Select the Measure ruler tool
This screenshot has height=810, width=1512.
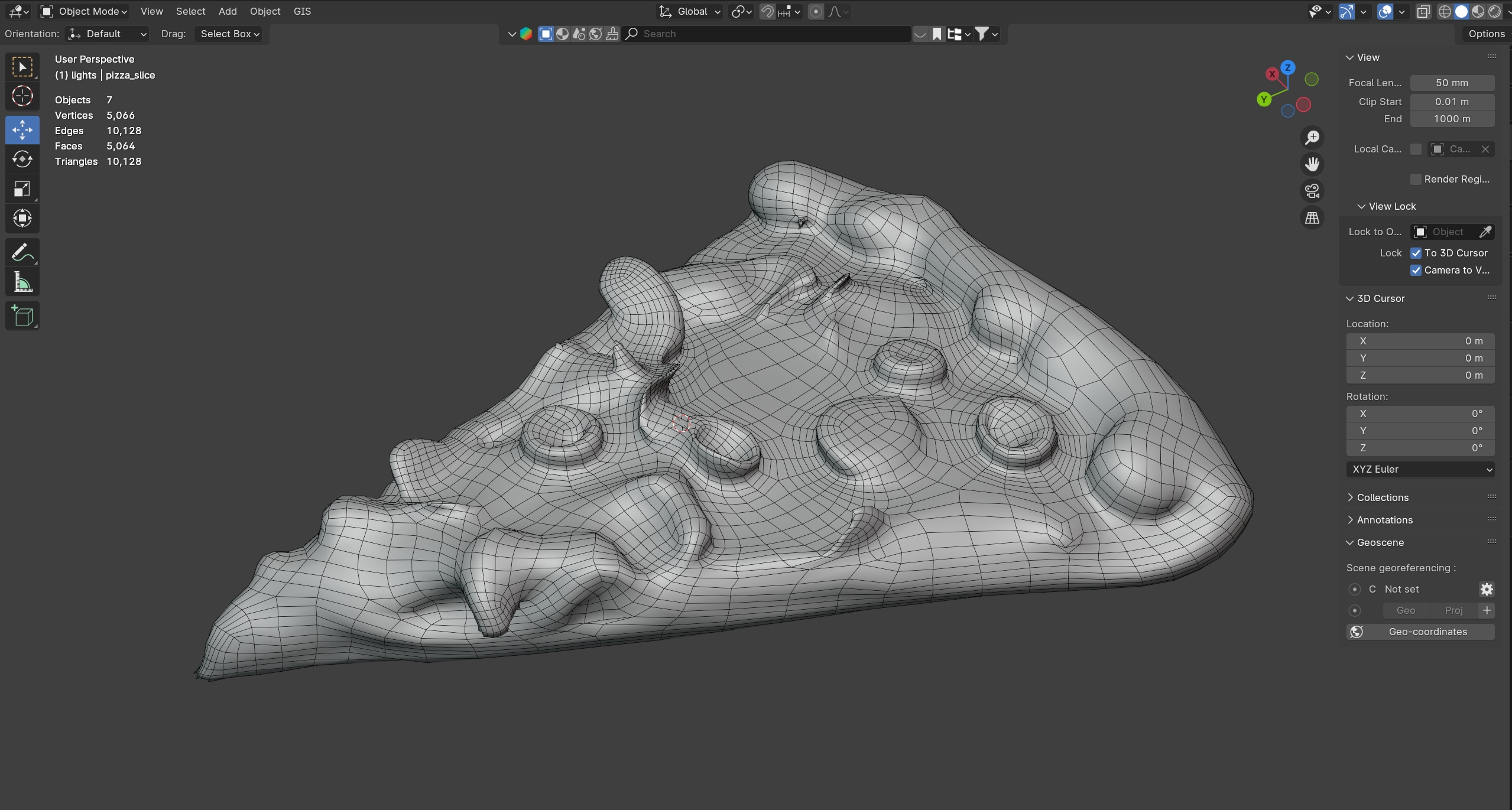[22, 282]
